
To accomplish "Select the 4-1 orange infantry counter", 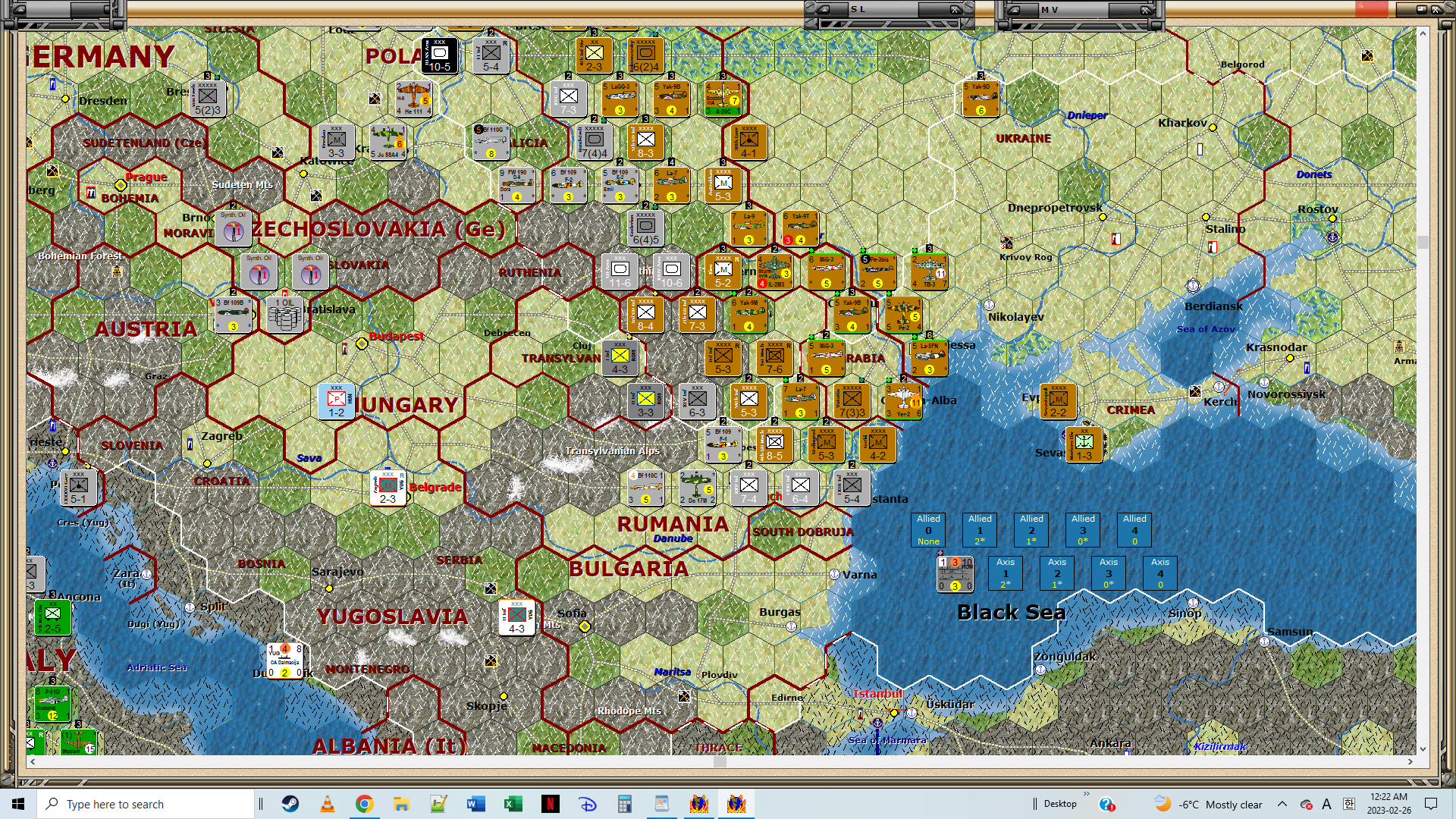I will (748, 142).
